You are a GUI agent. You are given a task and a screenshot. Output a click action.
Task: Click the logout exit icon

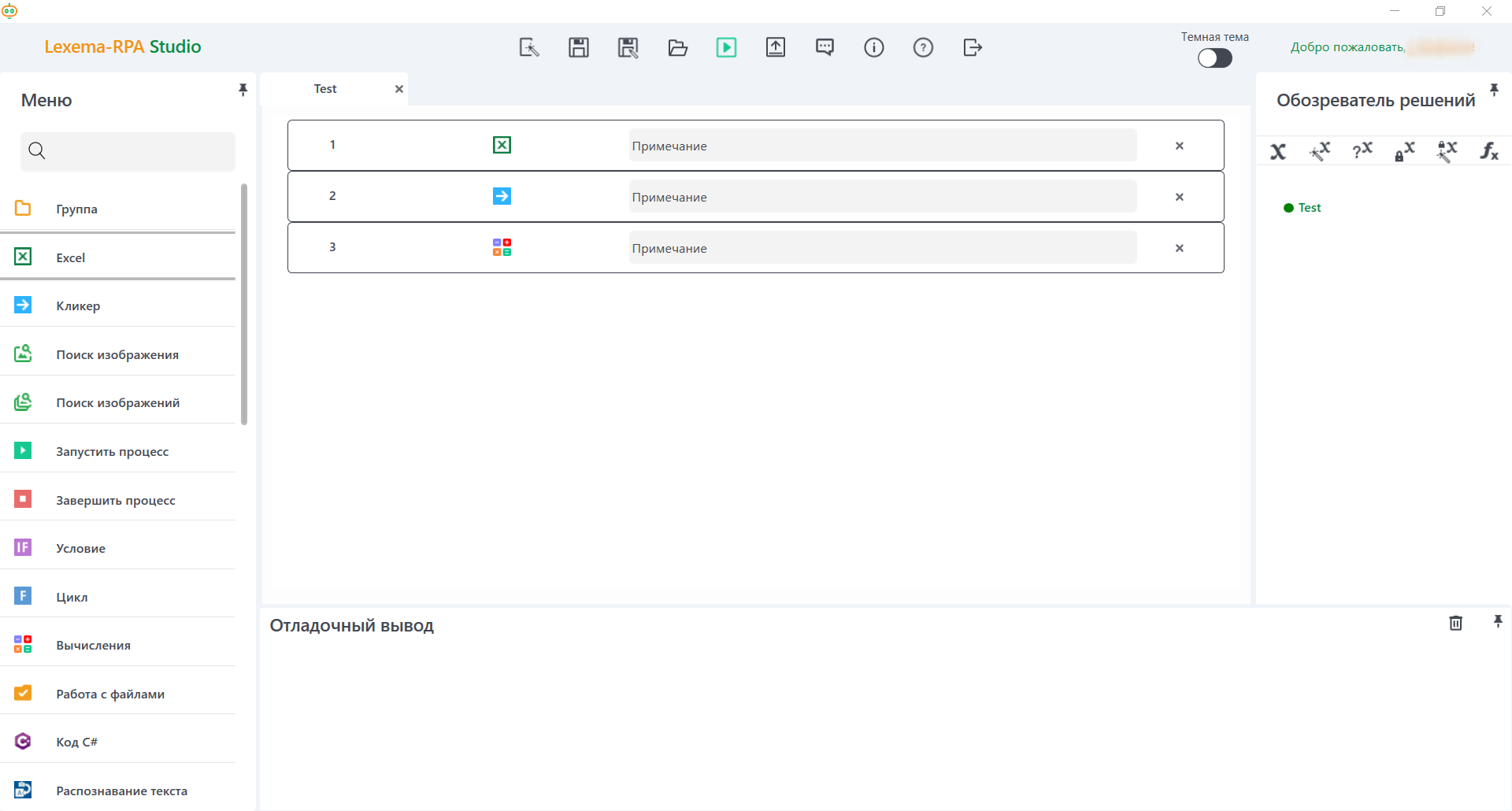pos(973,47)
